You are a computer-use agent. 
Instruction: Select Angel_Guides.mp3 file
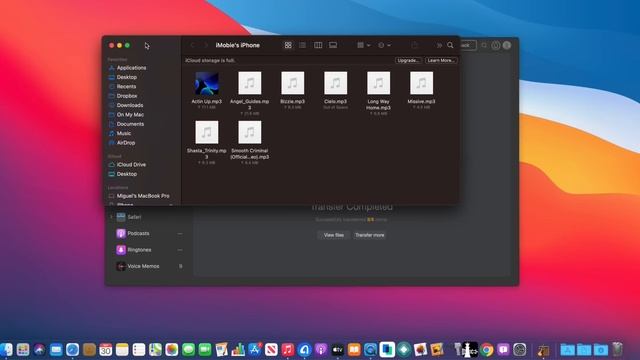point(249,83)
